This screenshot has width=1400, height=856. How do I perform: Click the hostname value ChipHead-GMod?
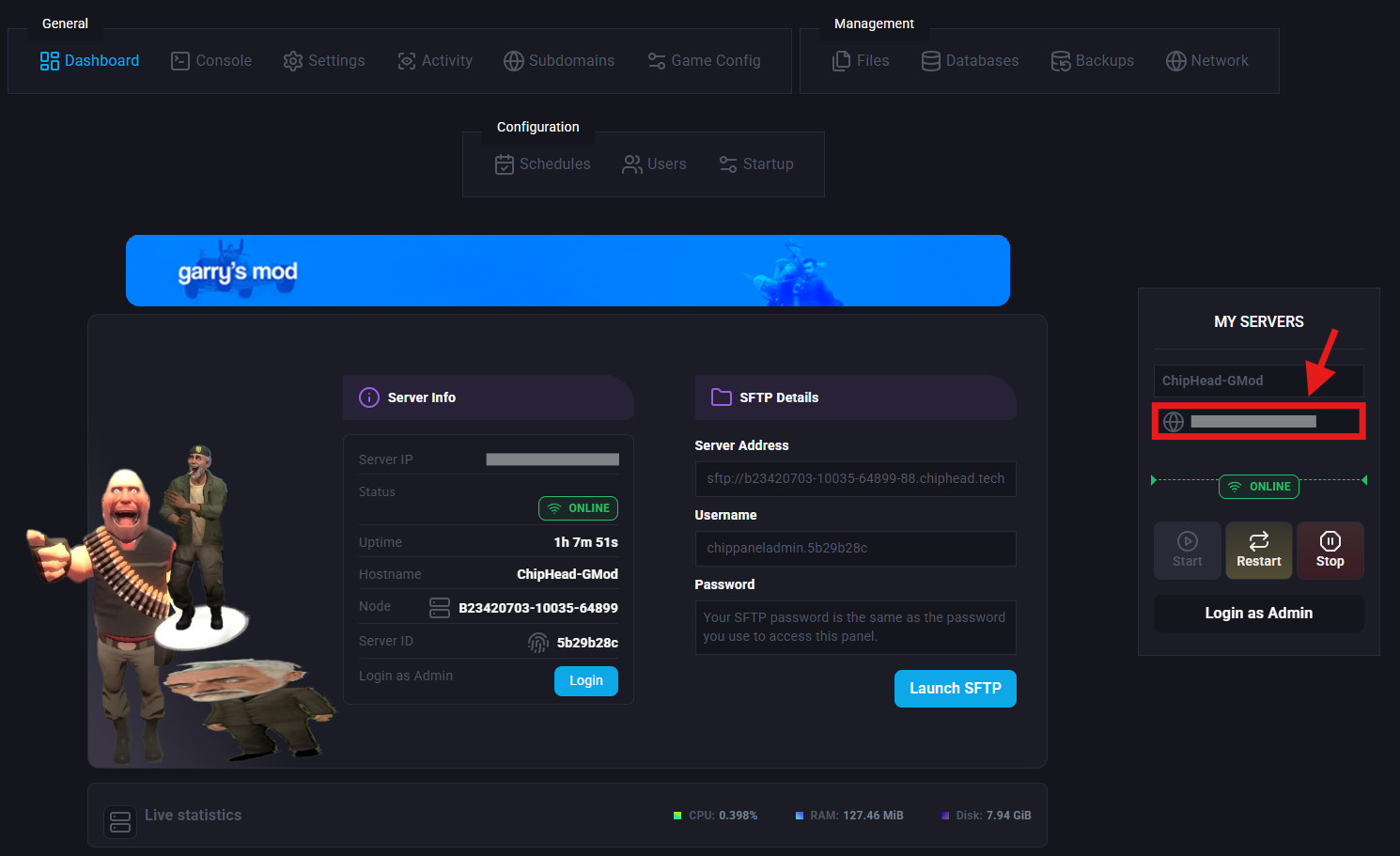pyautogui.click(x=568, y=574)
